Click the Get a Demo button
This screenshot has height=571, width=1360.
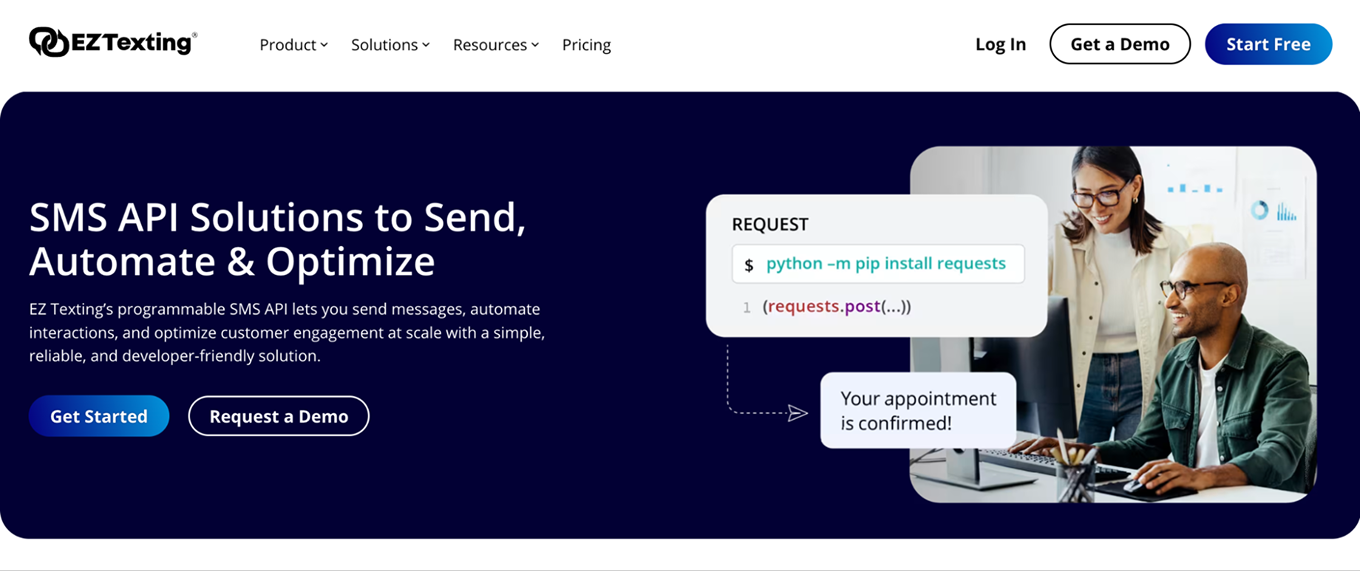point(1120,44)
